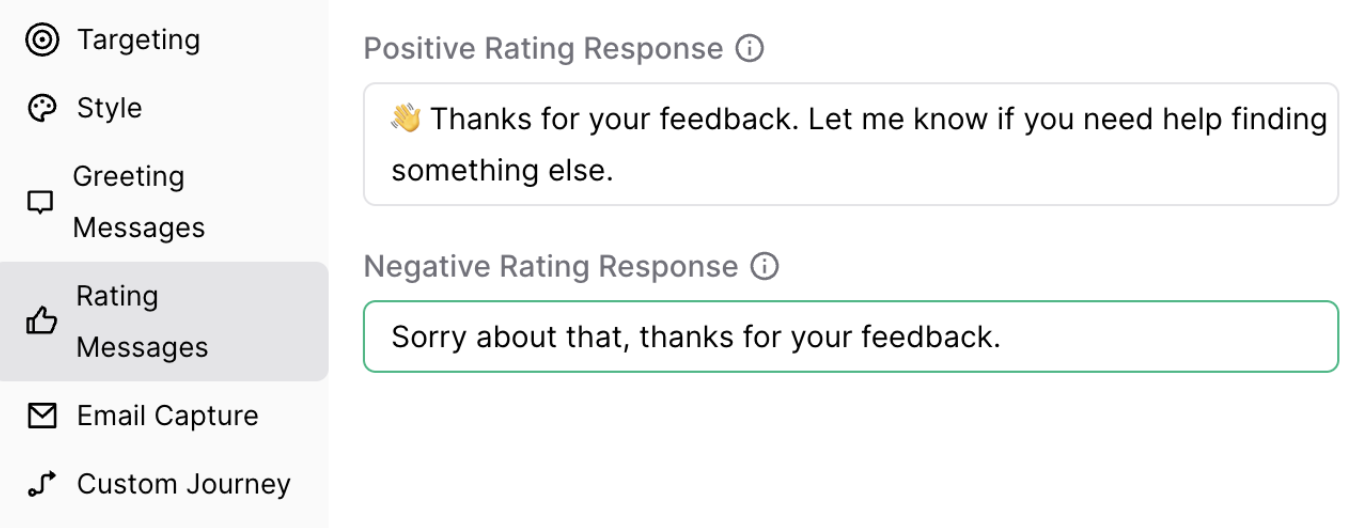Click the Email Capture envelope icon
1364x528 pixels.
pyautogui.click(x=42, y=416)
